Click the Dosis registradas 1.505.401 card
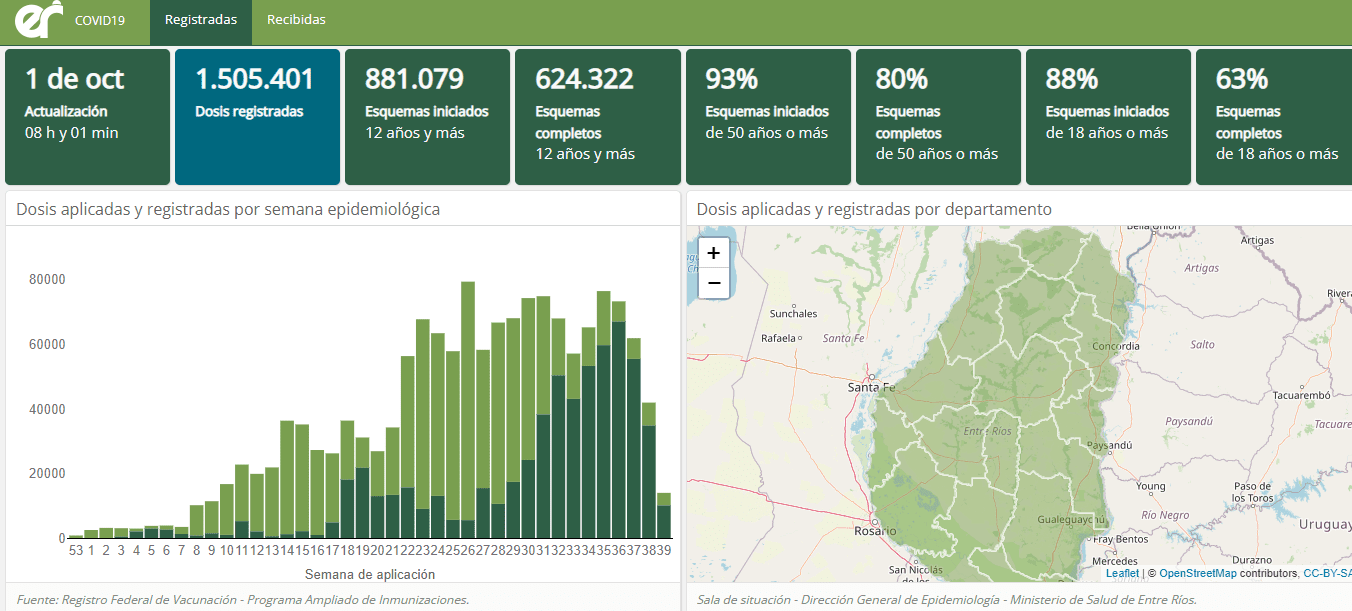Screen dimensions: 1352x611 pos(257,117)
